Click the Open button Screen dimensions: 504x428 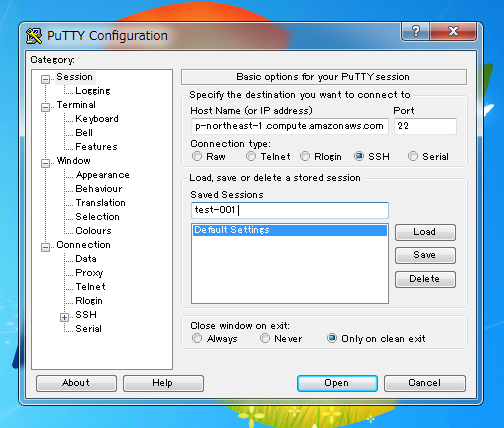coord(337,383)
